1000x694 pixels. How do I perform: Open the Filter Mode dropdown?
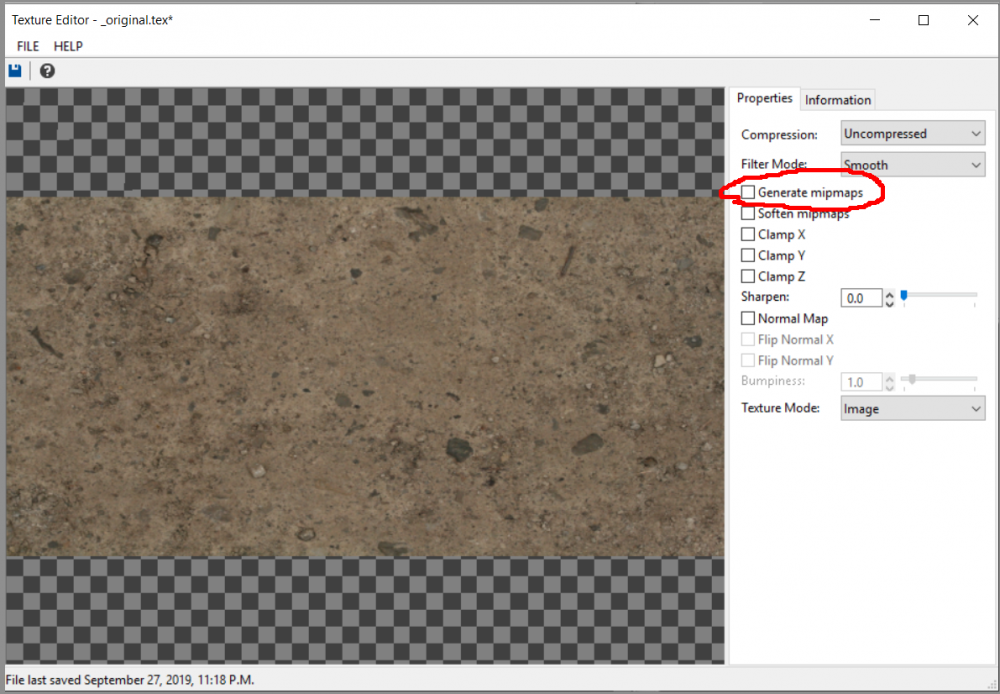911,164
